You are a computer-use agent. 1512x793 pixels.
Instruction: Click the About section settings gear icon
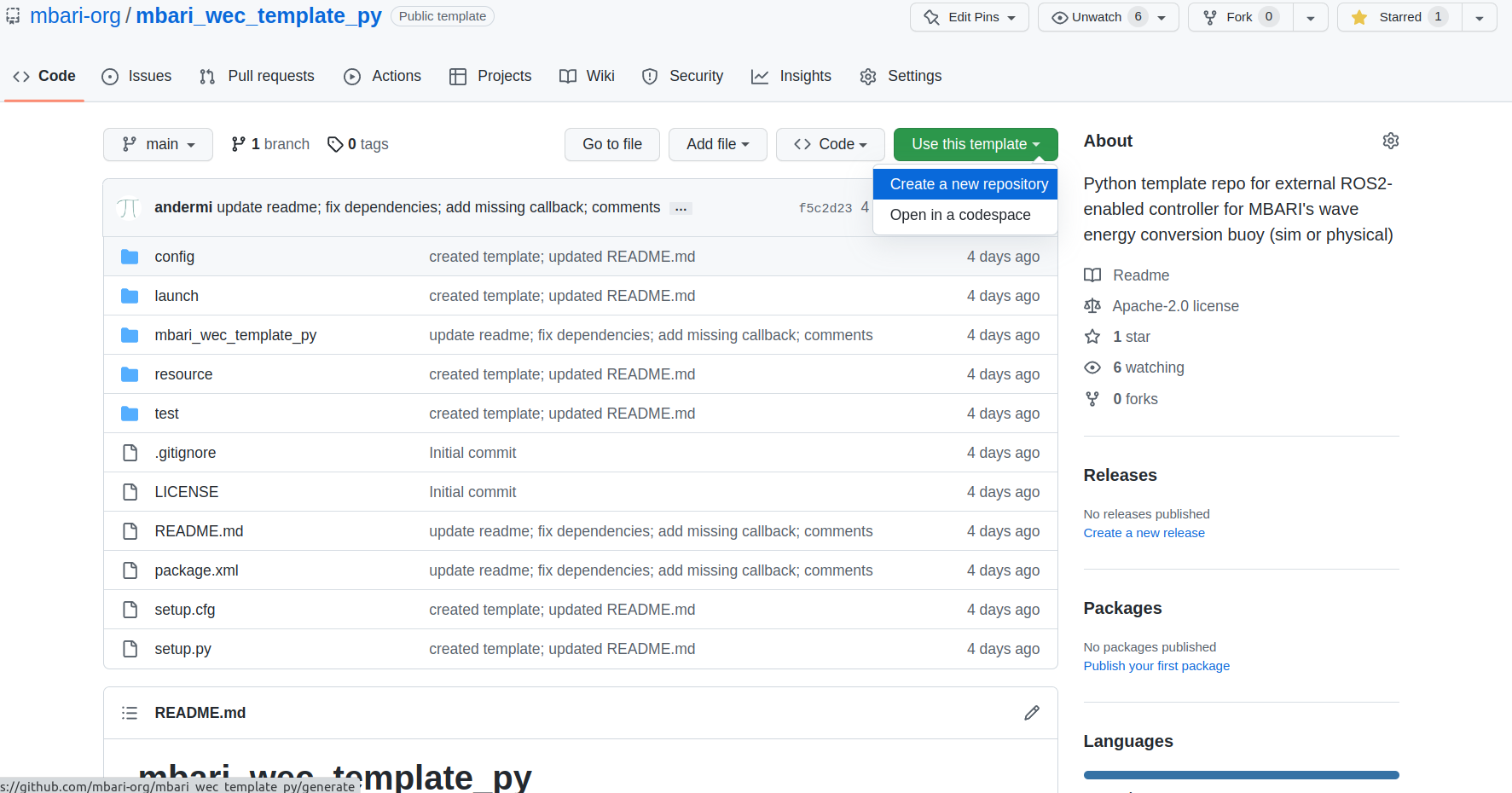pyautogui.click(x=1390, y=141)
